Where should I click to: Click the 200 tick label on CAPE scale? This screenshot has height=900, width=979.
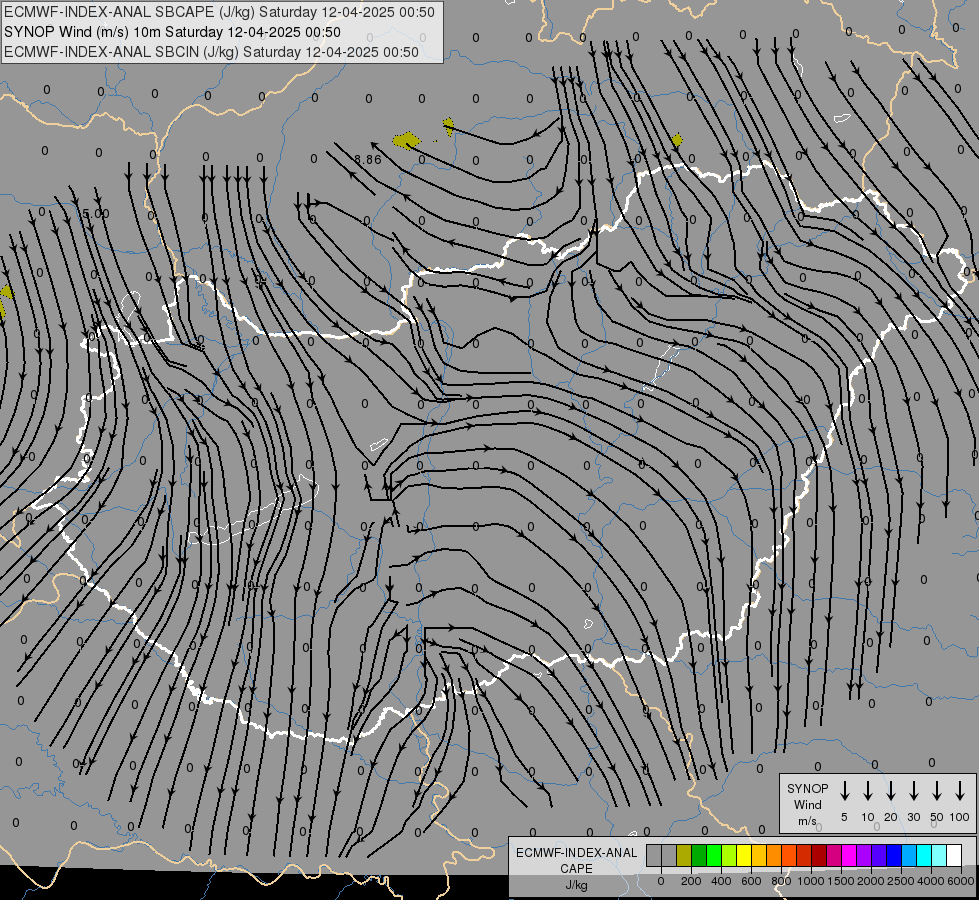tap(691, 881)
